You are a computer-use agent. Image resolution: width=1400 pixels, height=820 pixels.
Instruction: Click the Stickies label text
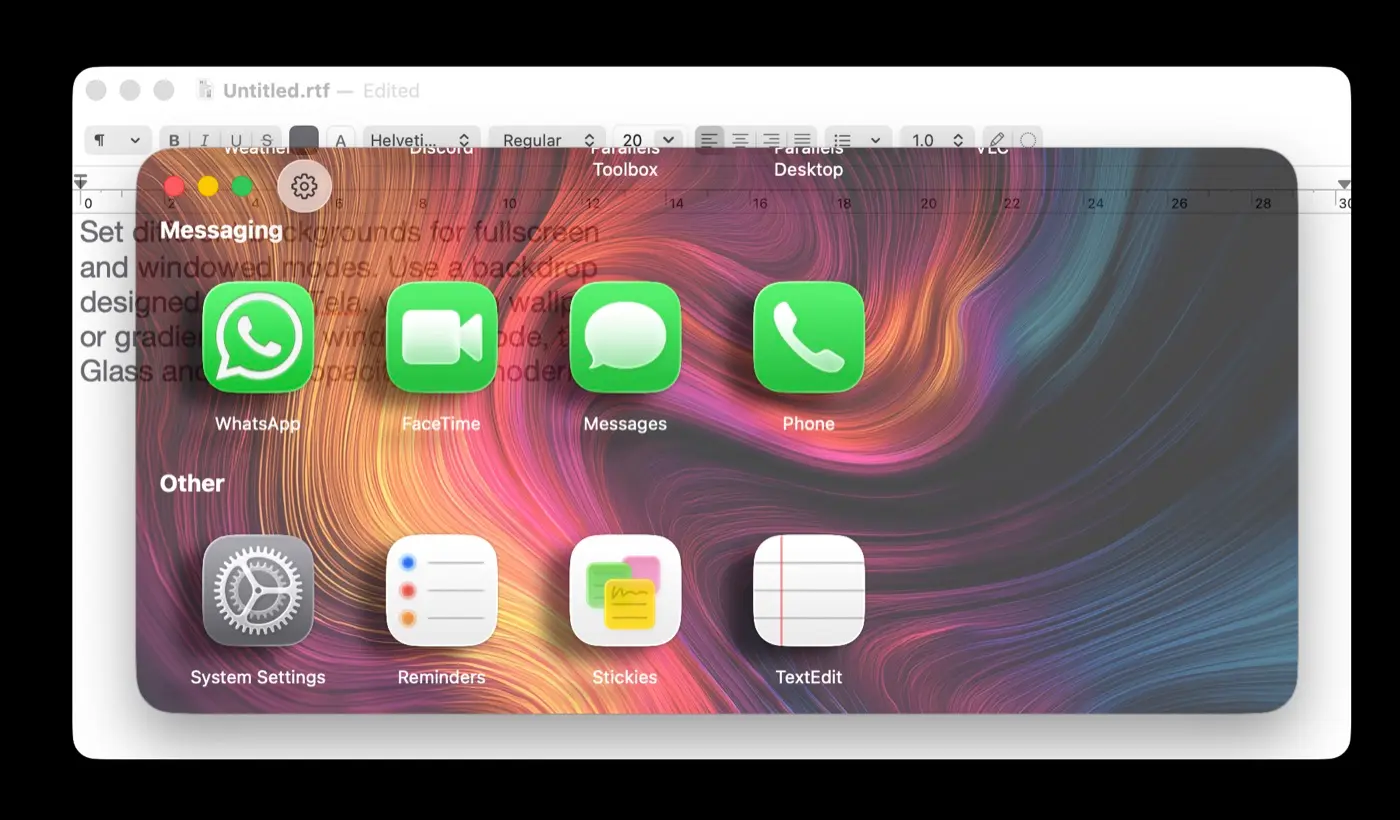coord(625,677)
